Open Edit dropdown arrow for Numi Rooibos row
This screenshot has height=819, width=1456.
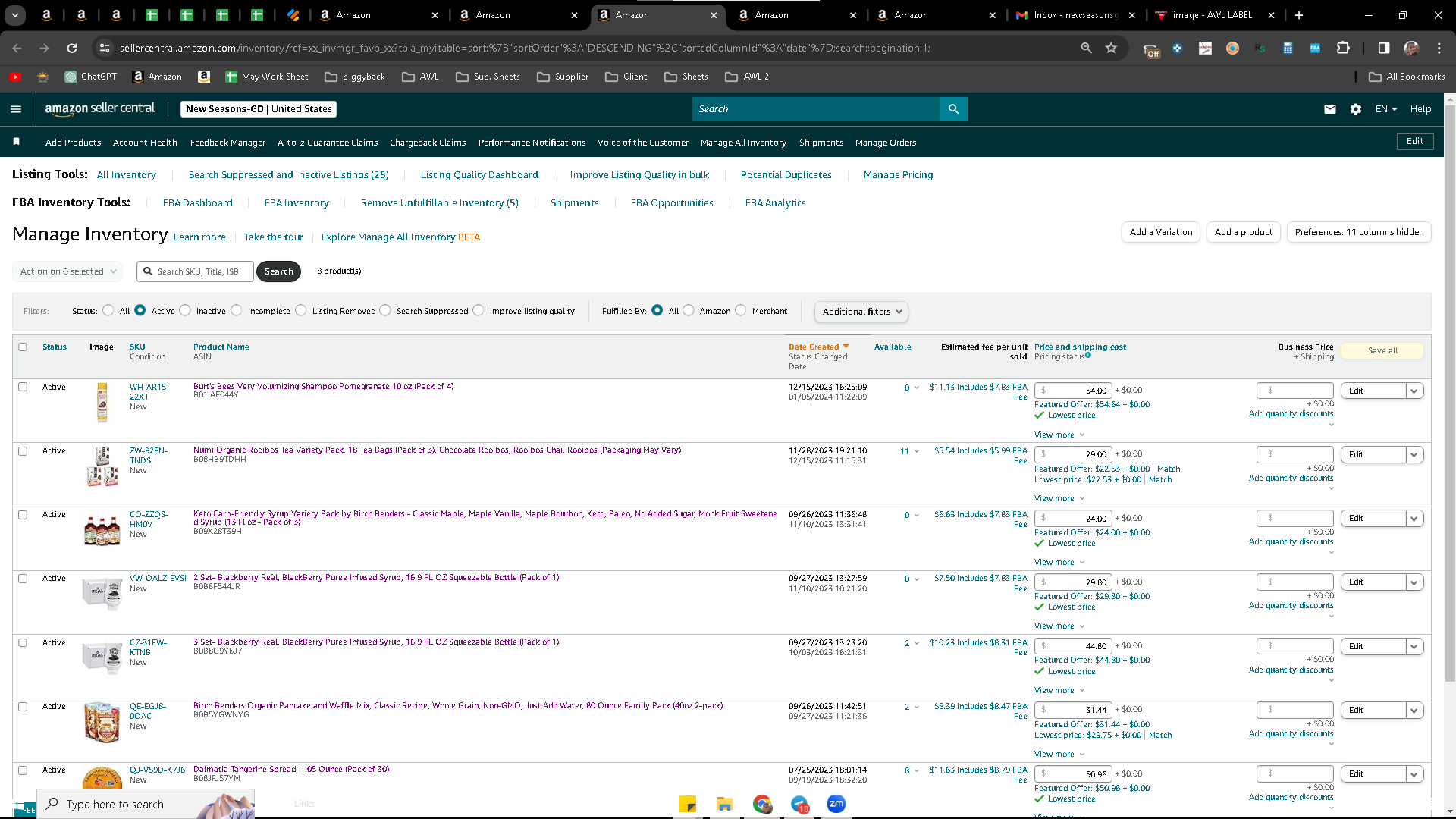[x=1414, y=454]
